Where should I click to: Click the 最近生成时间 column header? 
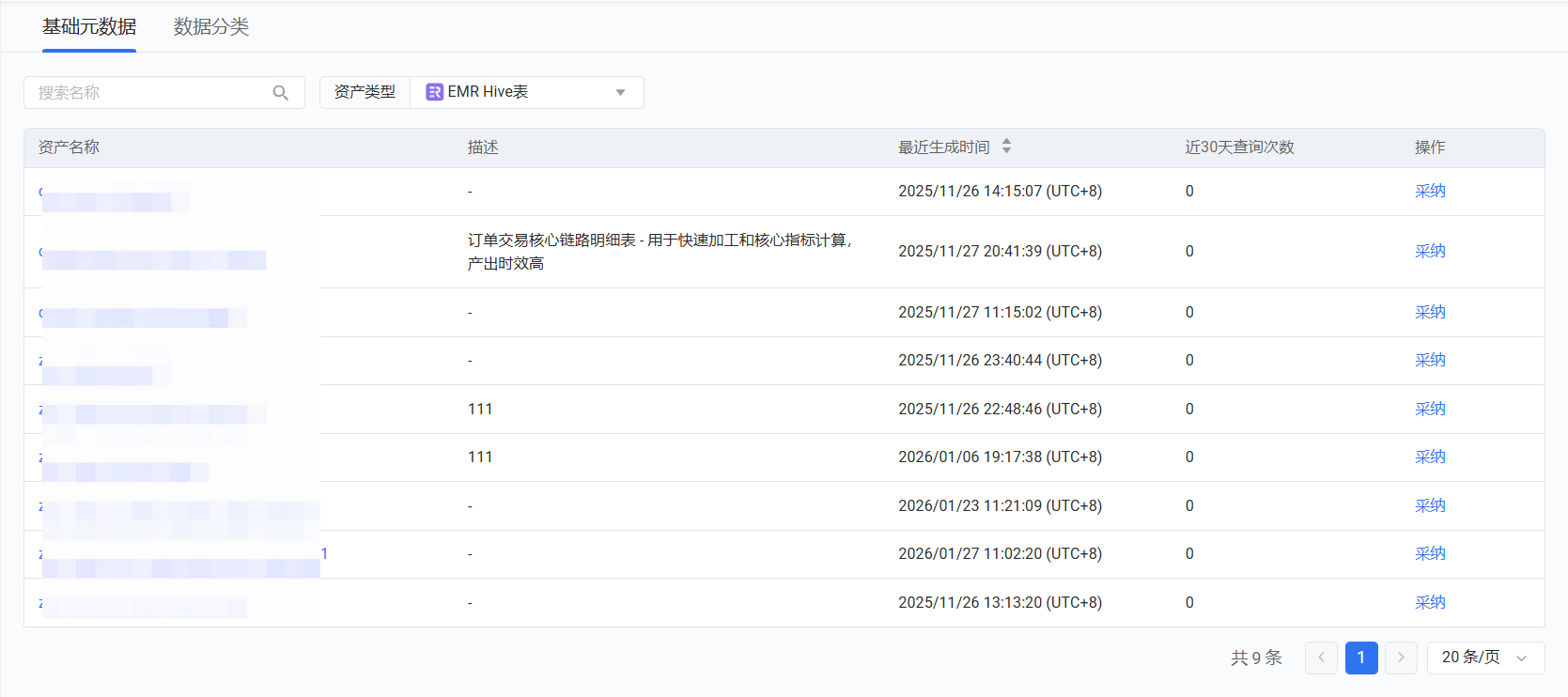pyautogui.click(x=943, y=147)
